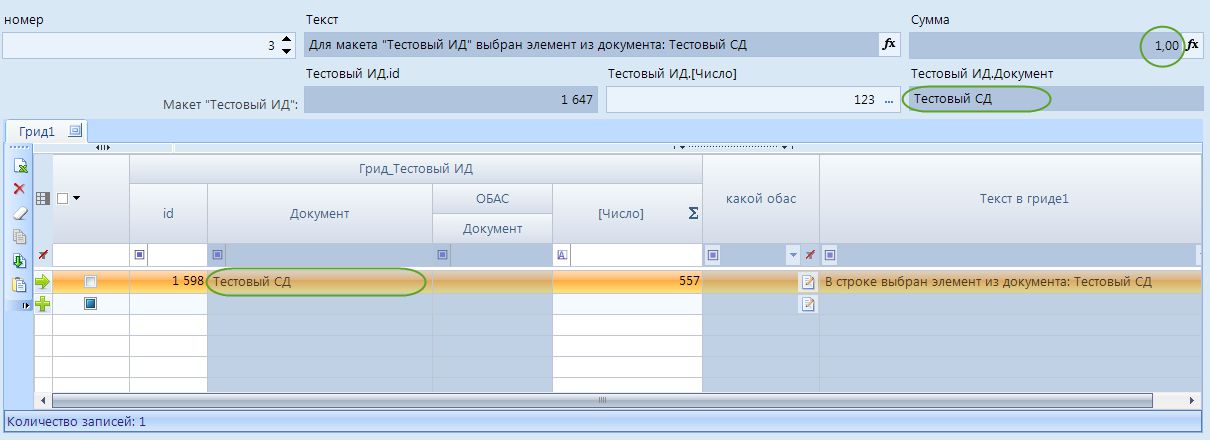
Task: Click the Документ column header
Action: 319,213
